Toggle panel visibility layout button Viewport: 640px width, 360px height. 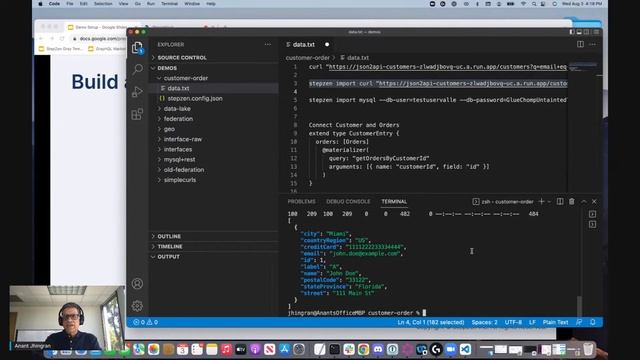579,32
